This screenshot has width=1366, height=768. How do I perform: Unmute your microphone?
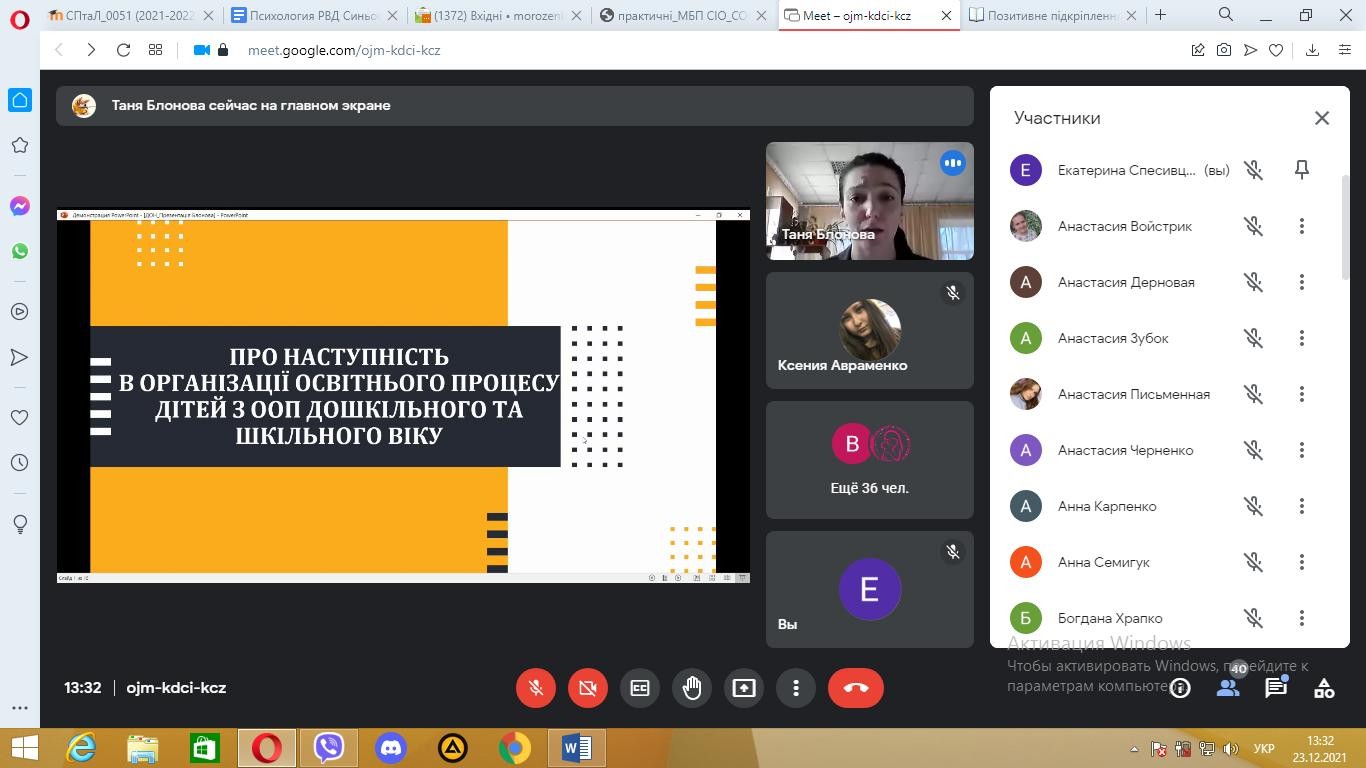(536, 688)
